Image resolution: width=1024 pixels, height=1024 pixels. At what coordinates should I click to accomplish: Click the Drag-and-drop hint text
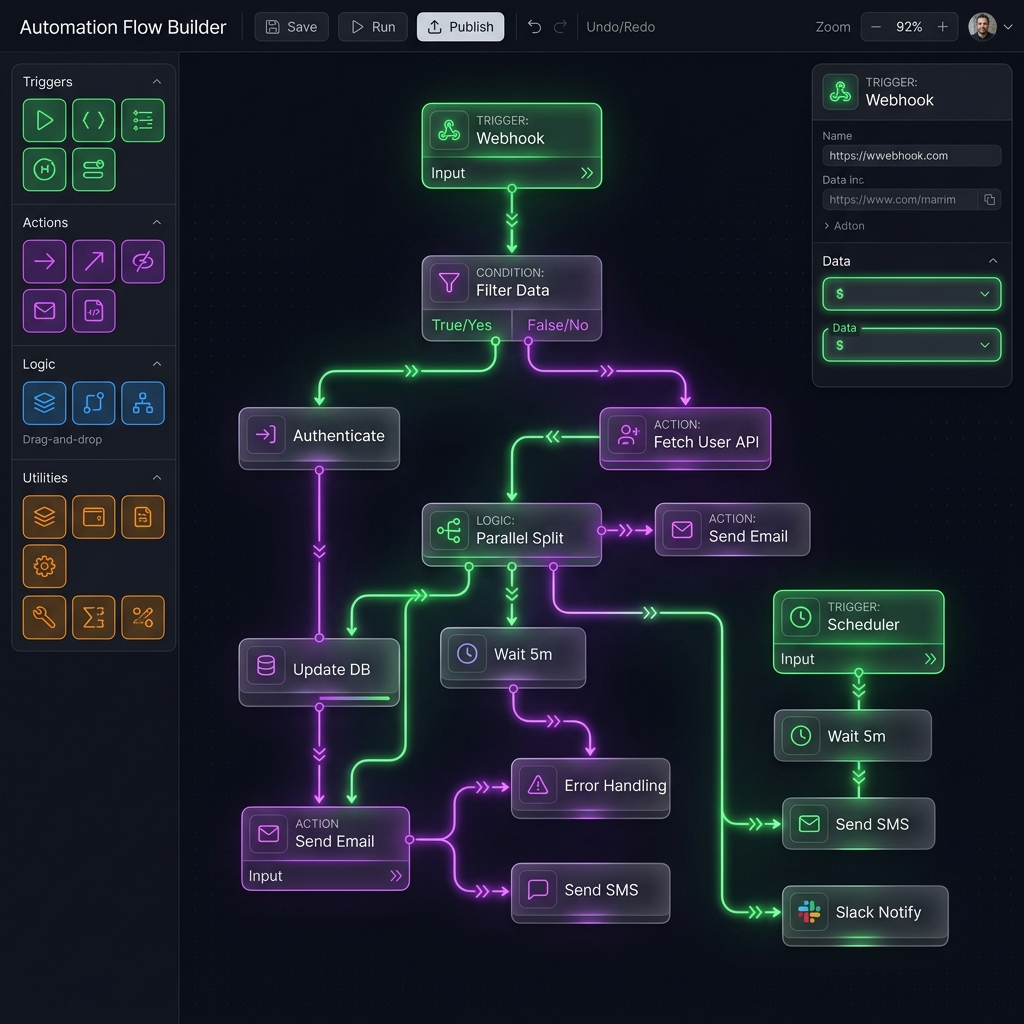[x=62, y=440]
